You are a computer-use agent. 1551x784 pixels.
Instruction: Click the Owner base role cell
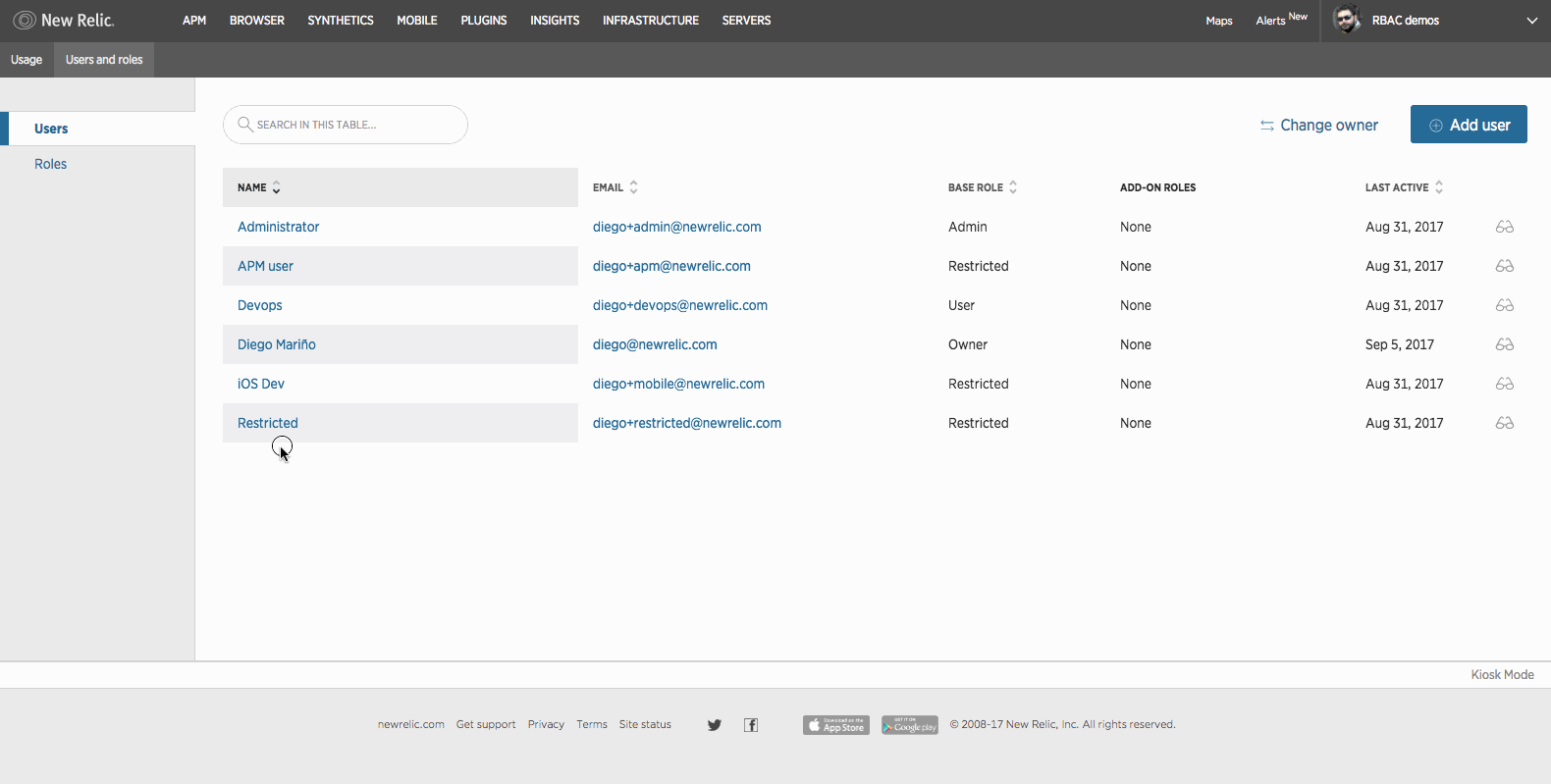click(x=968, y=344)
